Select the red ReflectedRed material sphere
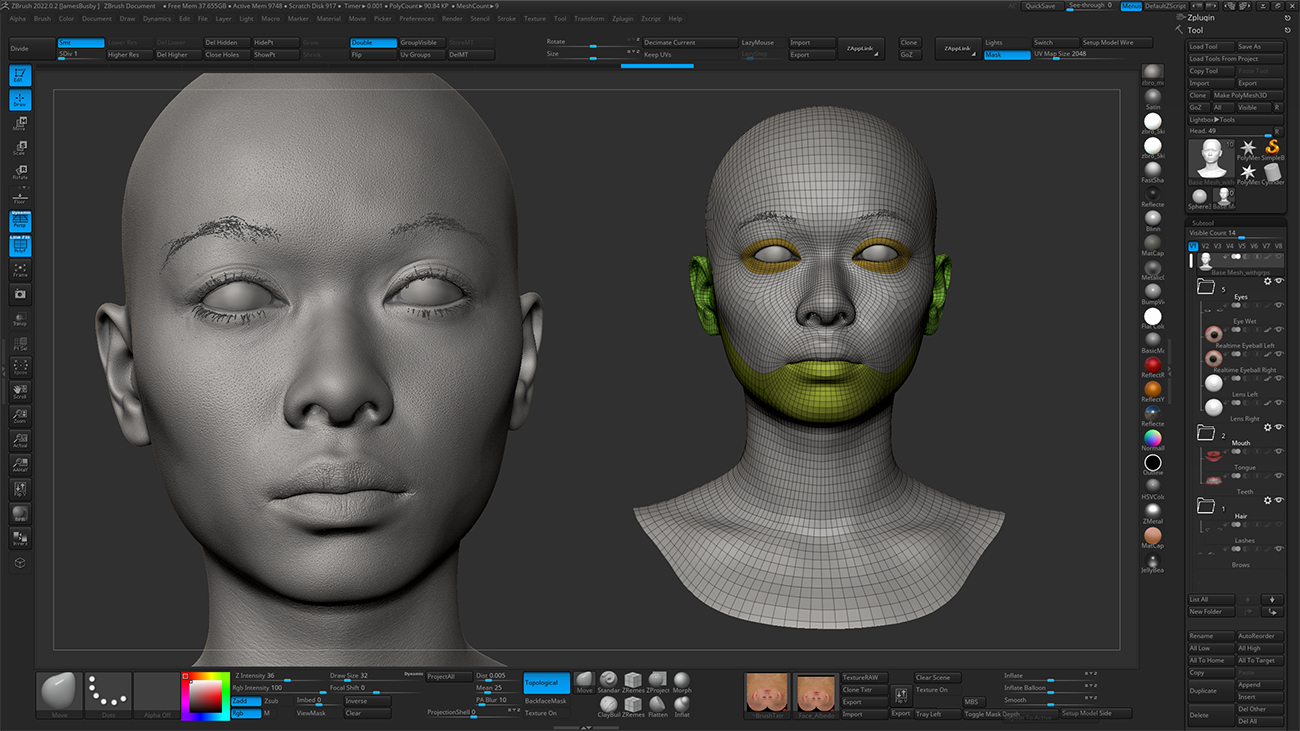Viewport: 1300px width, 731px height. pos(1153,365)
